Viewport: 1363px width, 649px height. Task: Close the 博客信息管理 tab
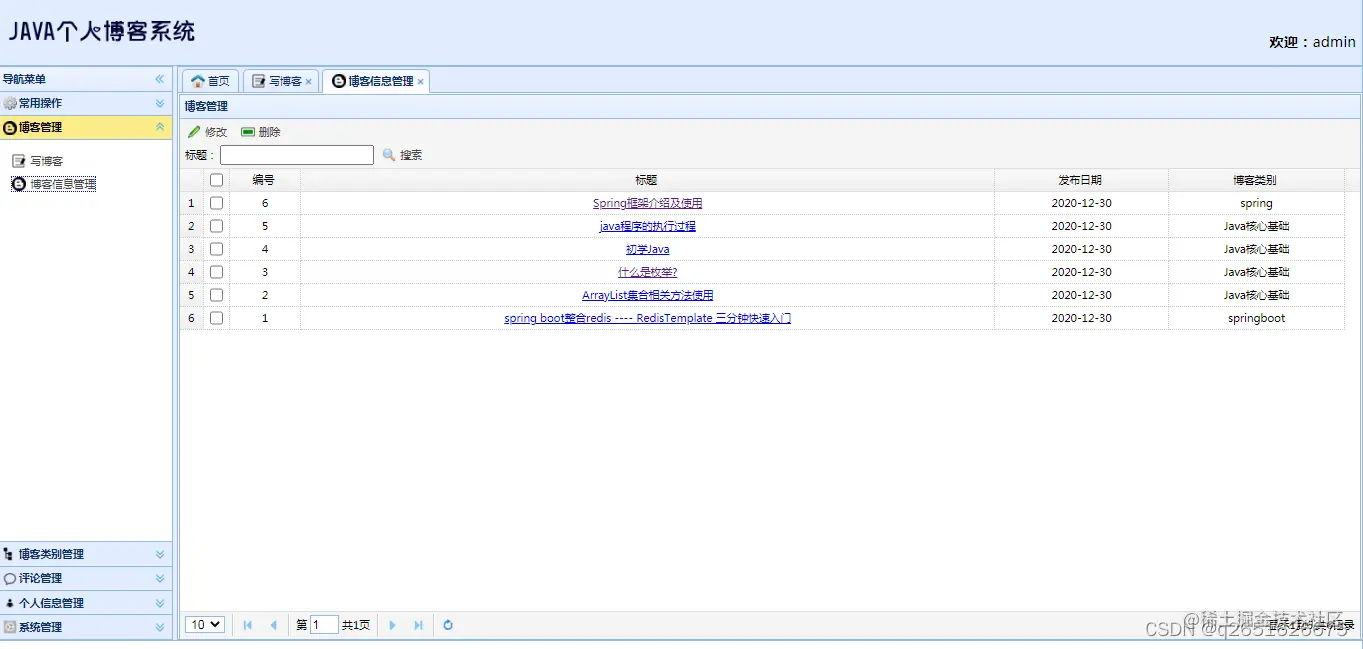[x=421, y=82]
